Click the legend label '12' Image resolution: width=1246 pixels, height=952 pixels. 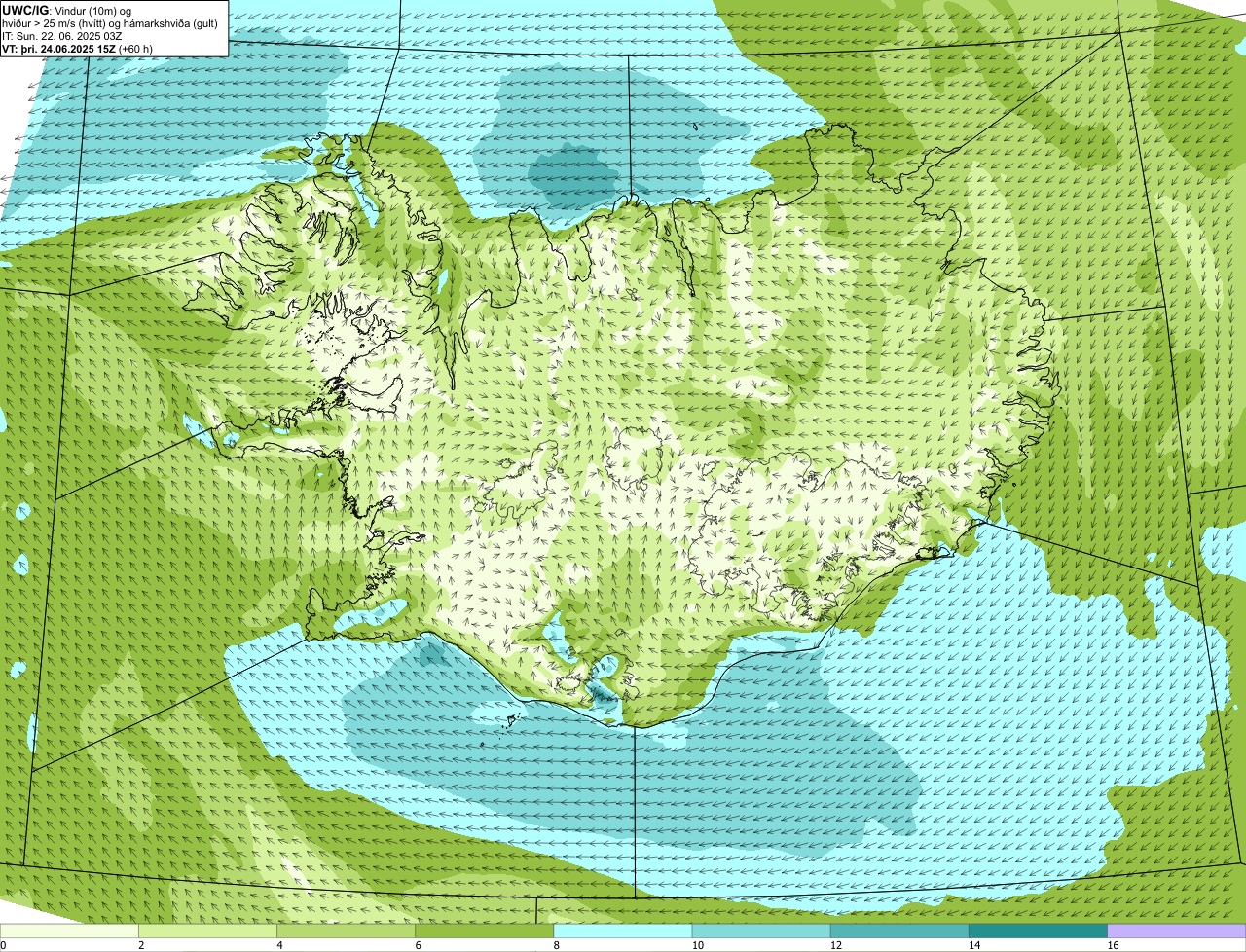(836, 945)
